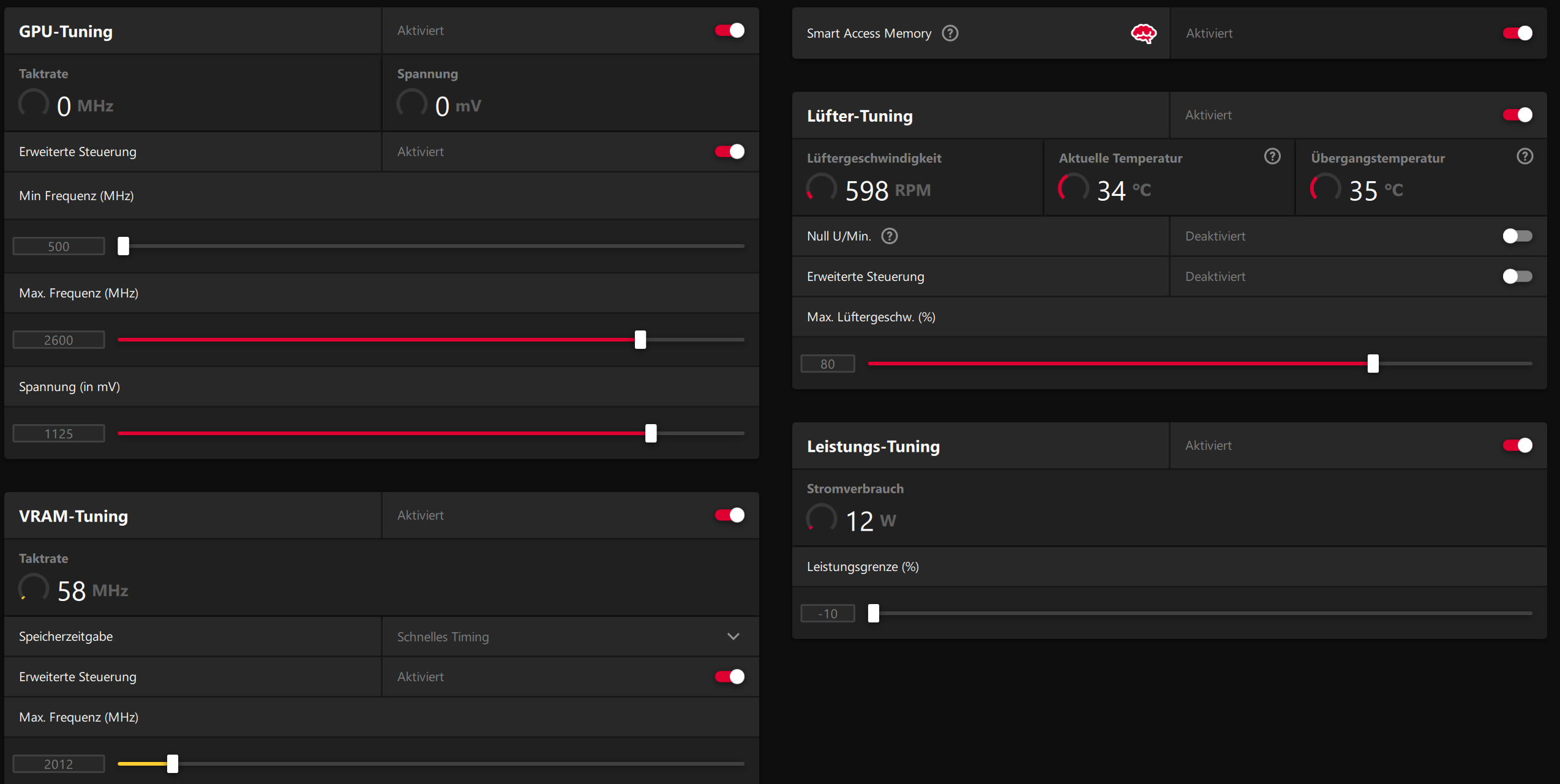Screen dimensions: 1560x784
Task: Click Null U/Min. help icon
Action: (889, 236)
